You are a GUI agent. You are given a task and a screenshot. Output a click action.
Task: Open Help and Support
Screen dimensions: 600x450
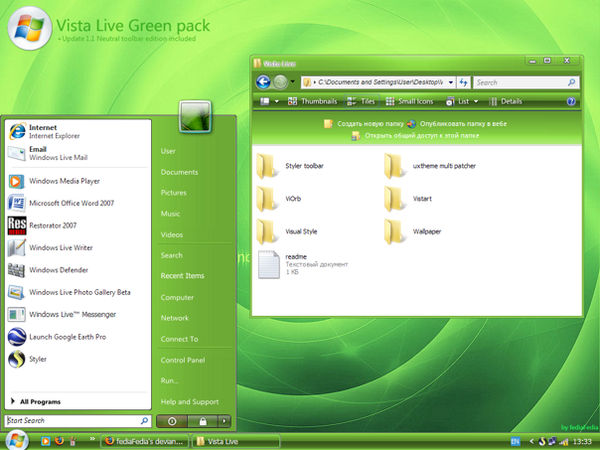pos(189,402)
